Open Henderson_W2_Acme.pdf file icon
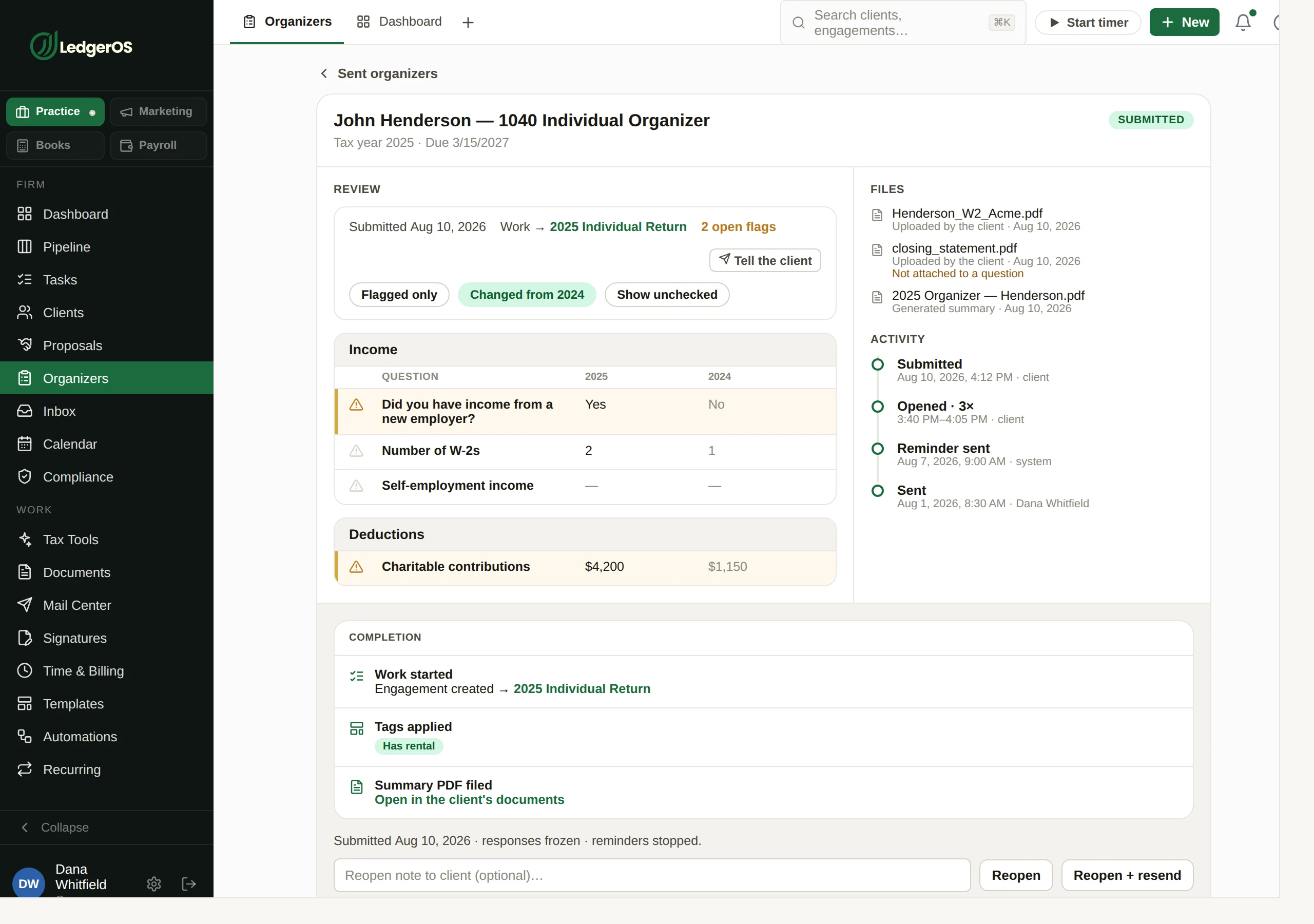Viewport: 1314px width, 924px height. pos(877,215)
